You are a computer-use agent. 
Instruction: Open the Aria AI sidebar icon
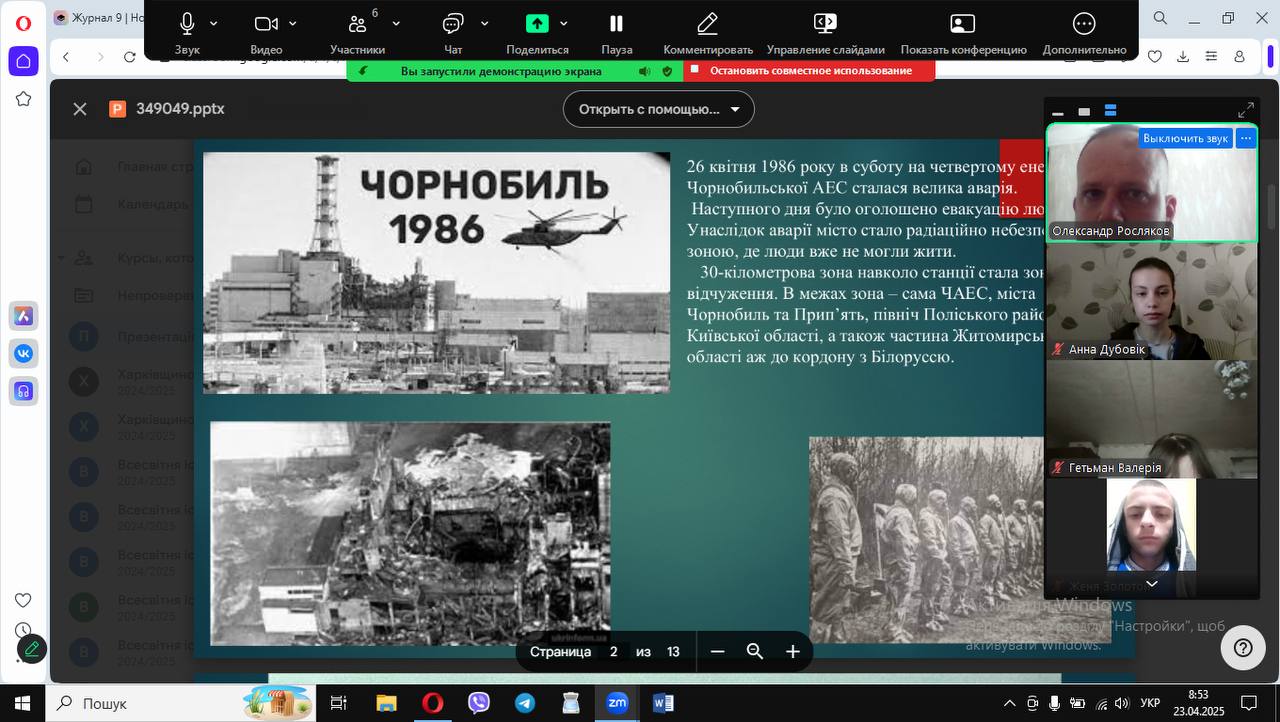click(23, 316)
